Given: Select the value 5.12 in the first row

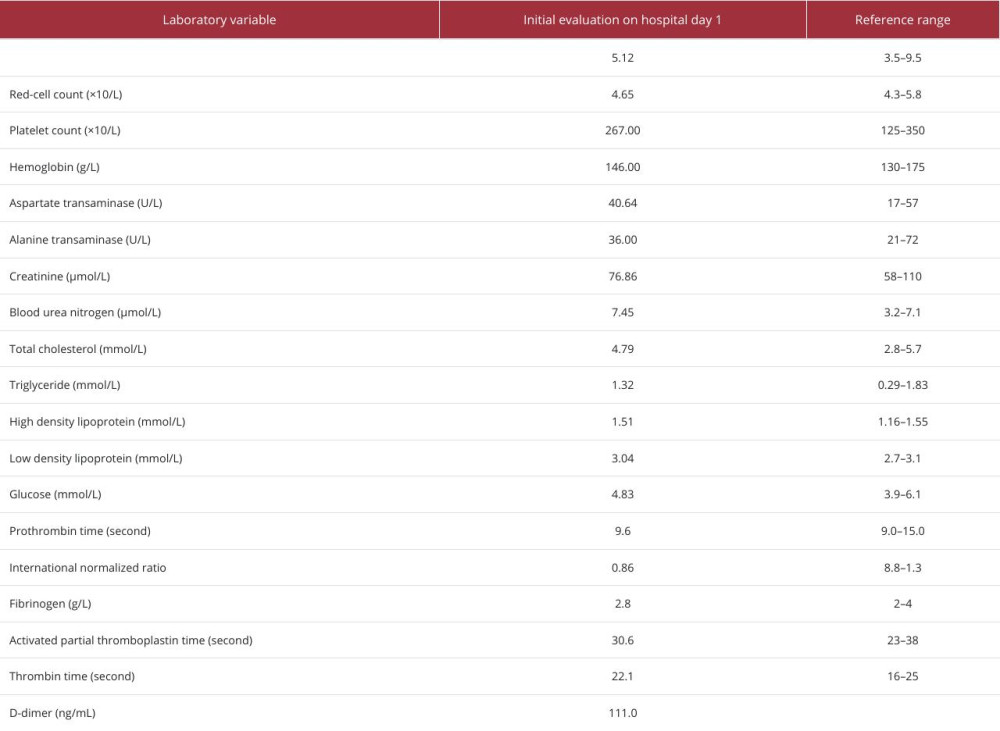Looking at the screenshot, I should (622, 57).
